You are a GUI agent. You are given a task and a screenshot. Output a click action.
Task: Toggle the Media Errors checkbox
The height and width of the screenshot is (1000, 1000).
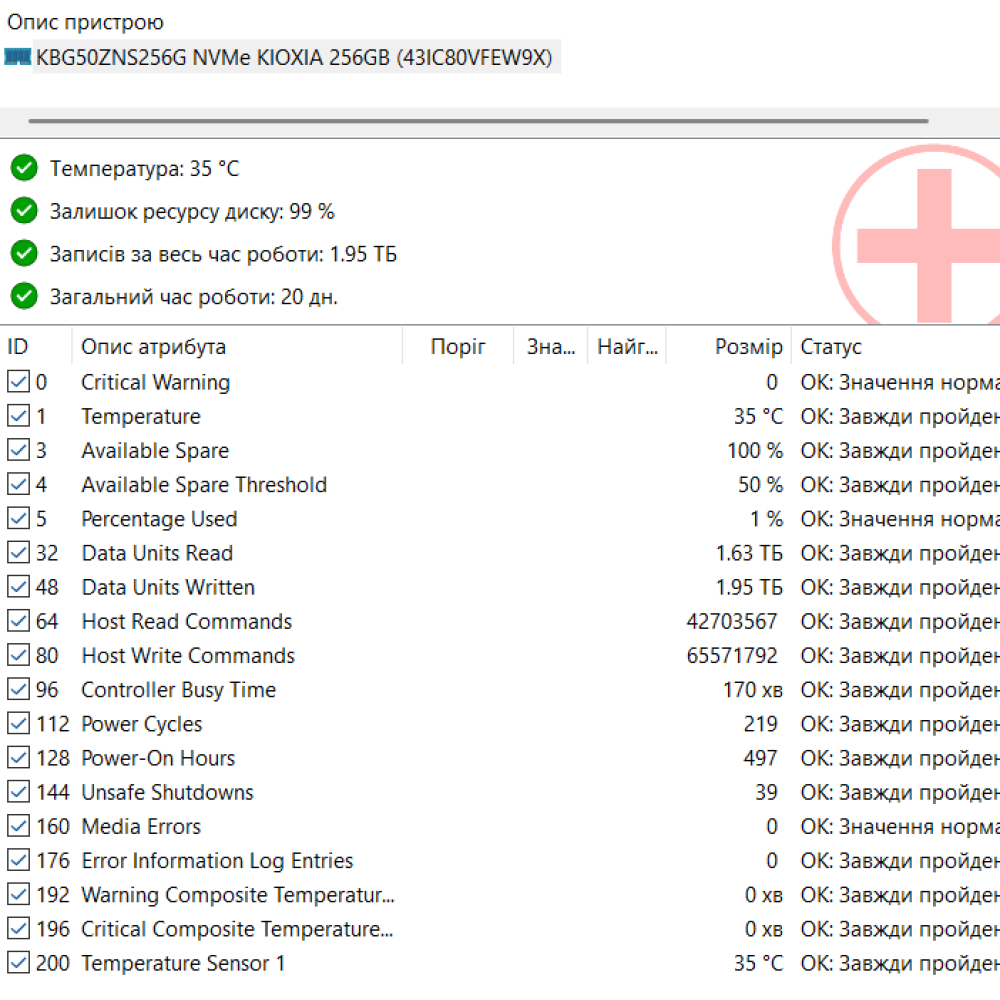coord(17,826)
